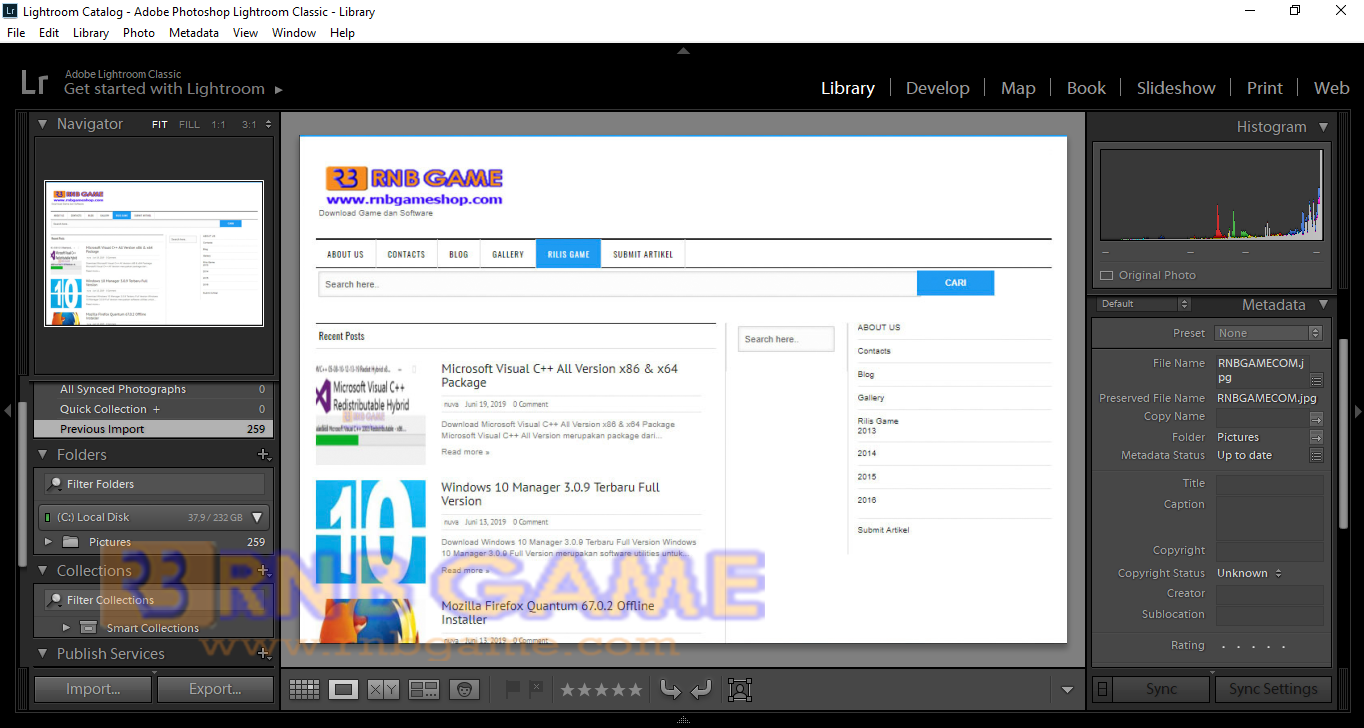Collapse the Collections panel triangle
The height and width of the screenshot is (728, 1364).
point(43,571)
